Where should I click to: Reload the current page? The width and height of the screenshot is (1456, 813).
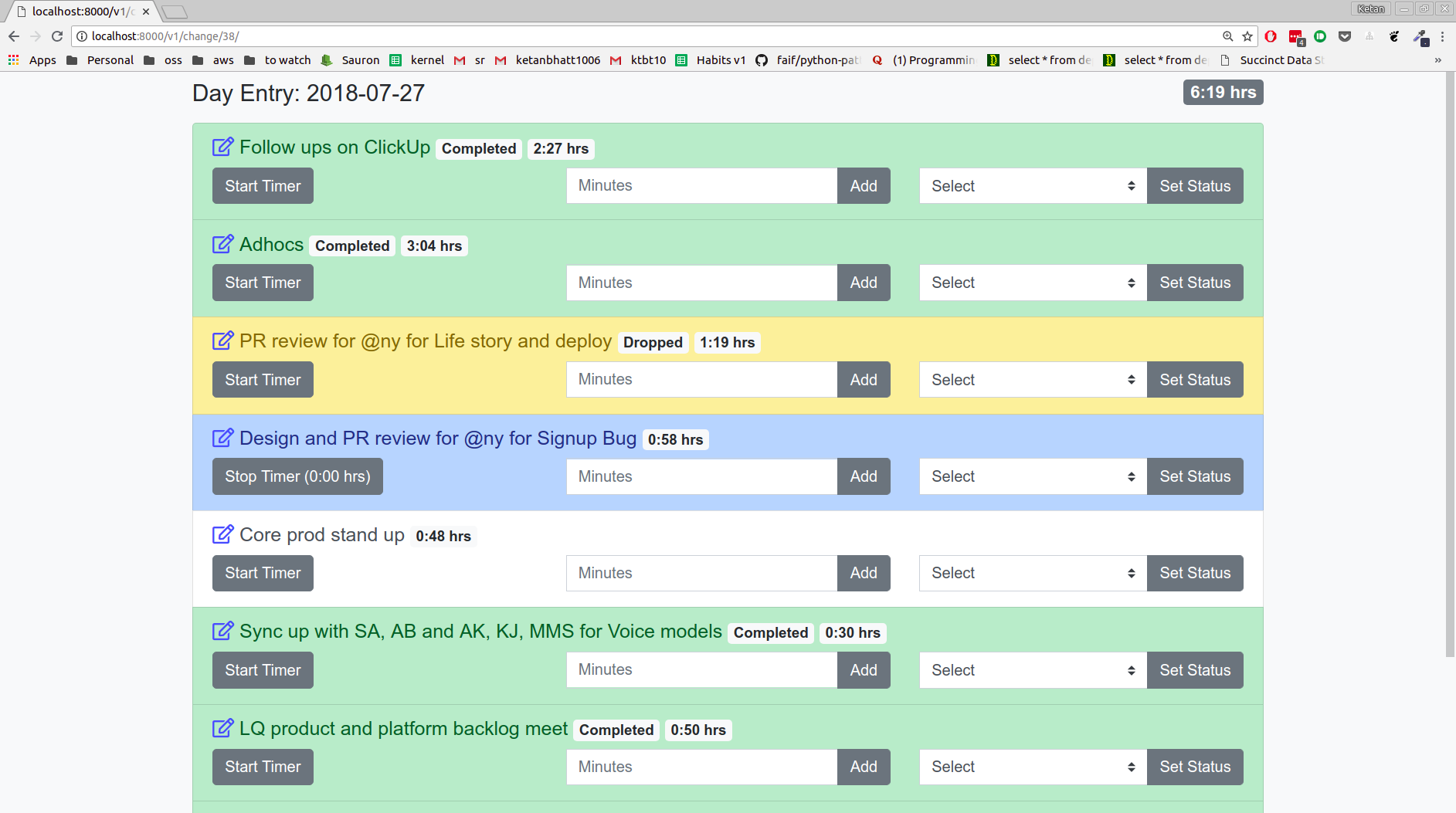click(57, 36)
